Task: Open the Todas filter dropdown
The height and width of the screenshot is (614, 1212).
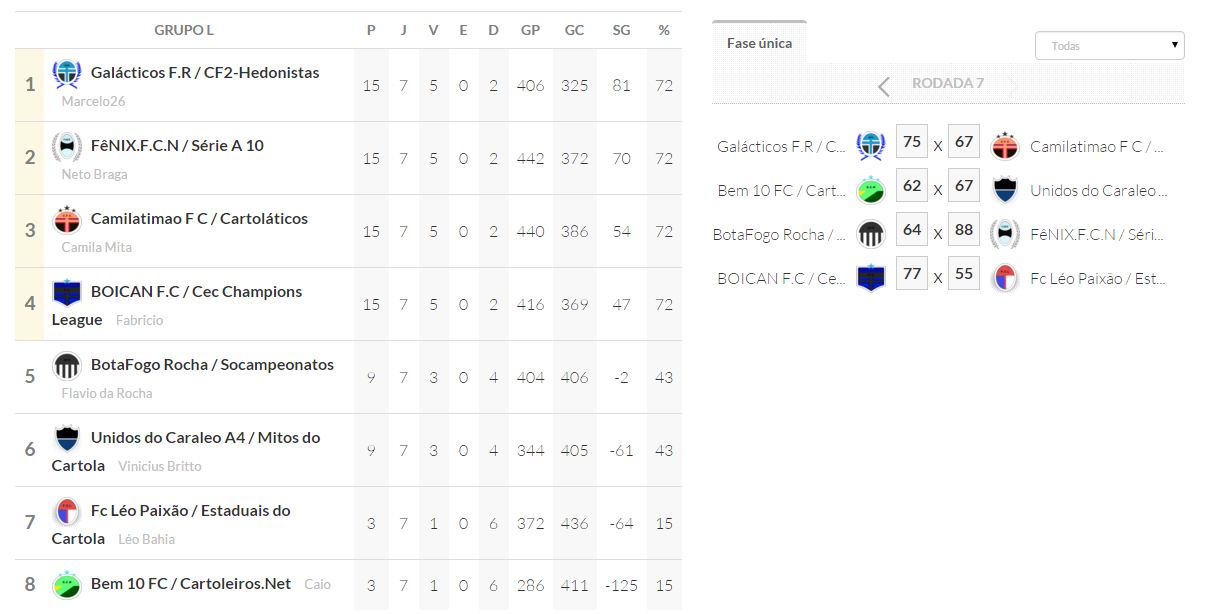Action: [1109, 46]
